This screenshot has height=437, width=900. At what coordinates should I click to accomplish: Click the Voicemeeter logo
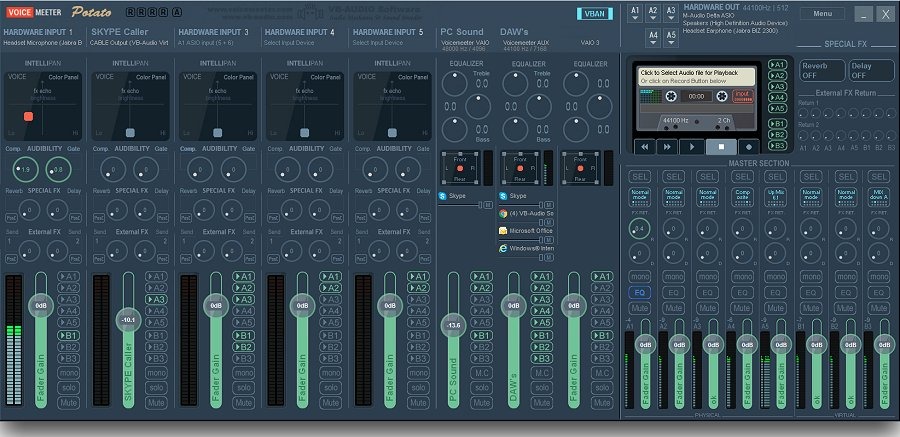coord(34,12)
